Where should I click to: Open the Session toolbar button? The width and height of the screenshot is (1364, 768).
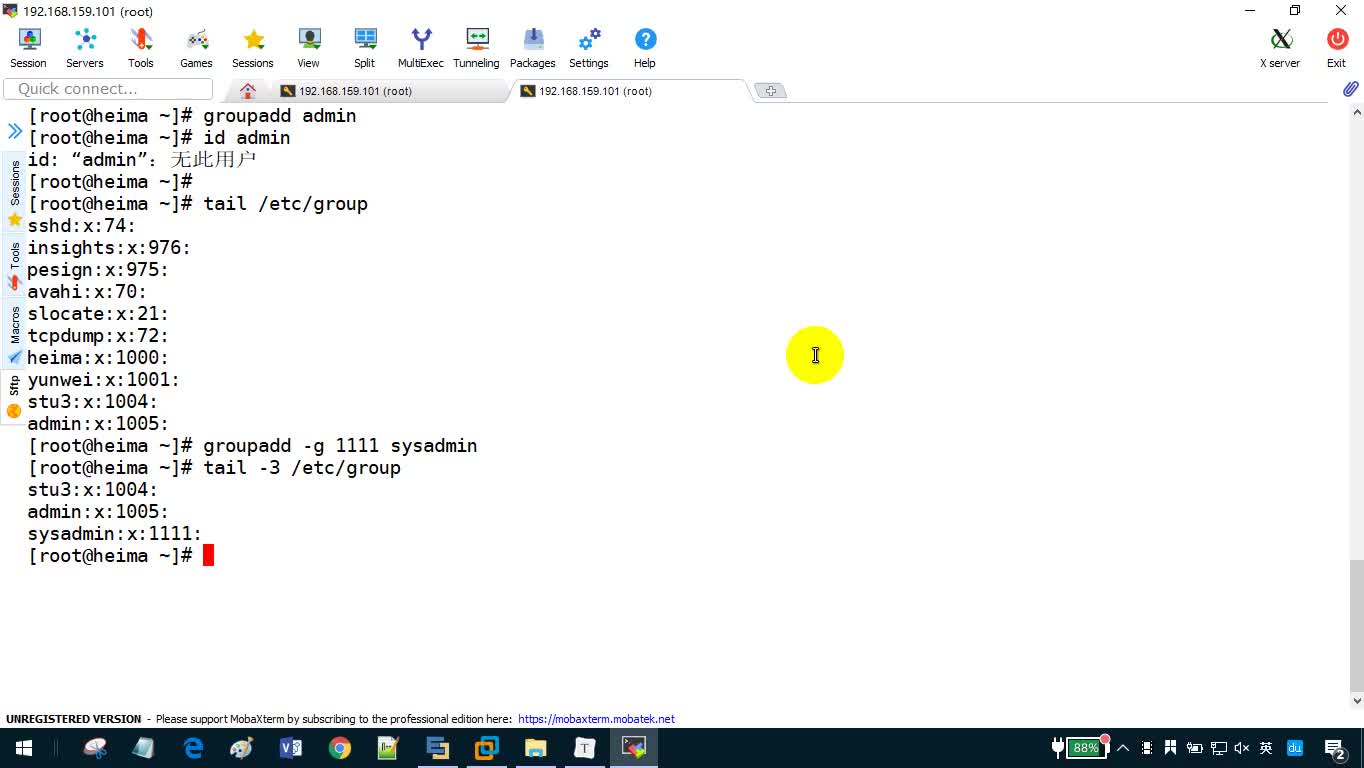[29, 48]
